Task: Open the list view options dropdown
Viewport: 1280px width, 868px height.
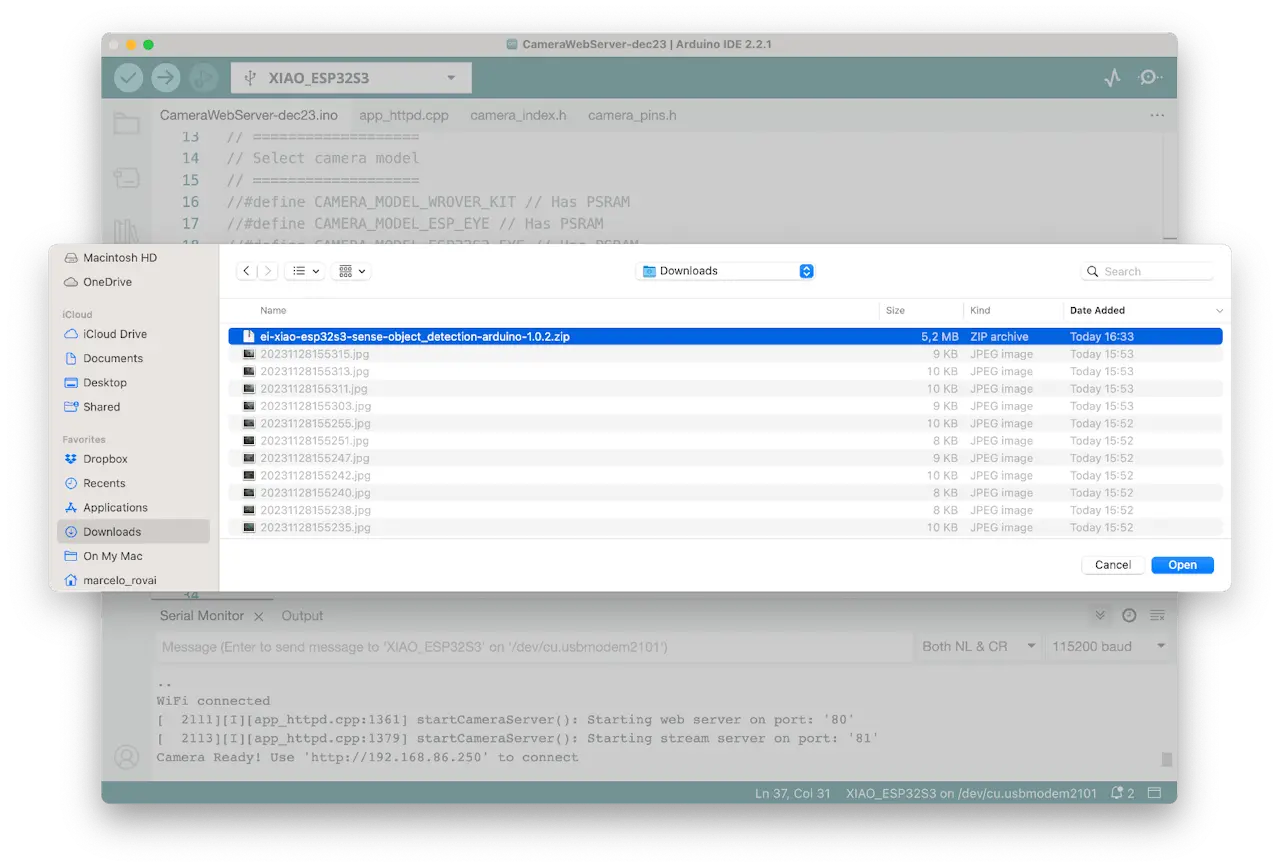Action: click(306, 271)
